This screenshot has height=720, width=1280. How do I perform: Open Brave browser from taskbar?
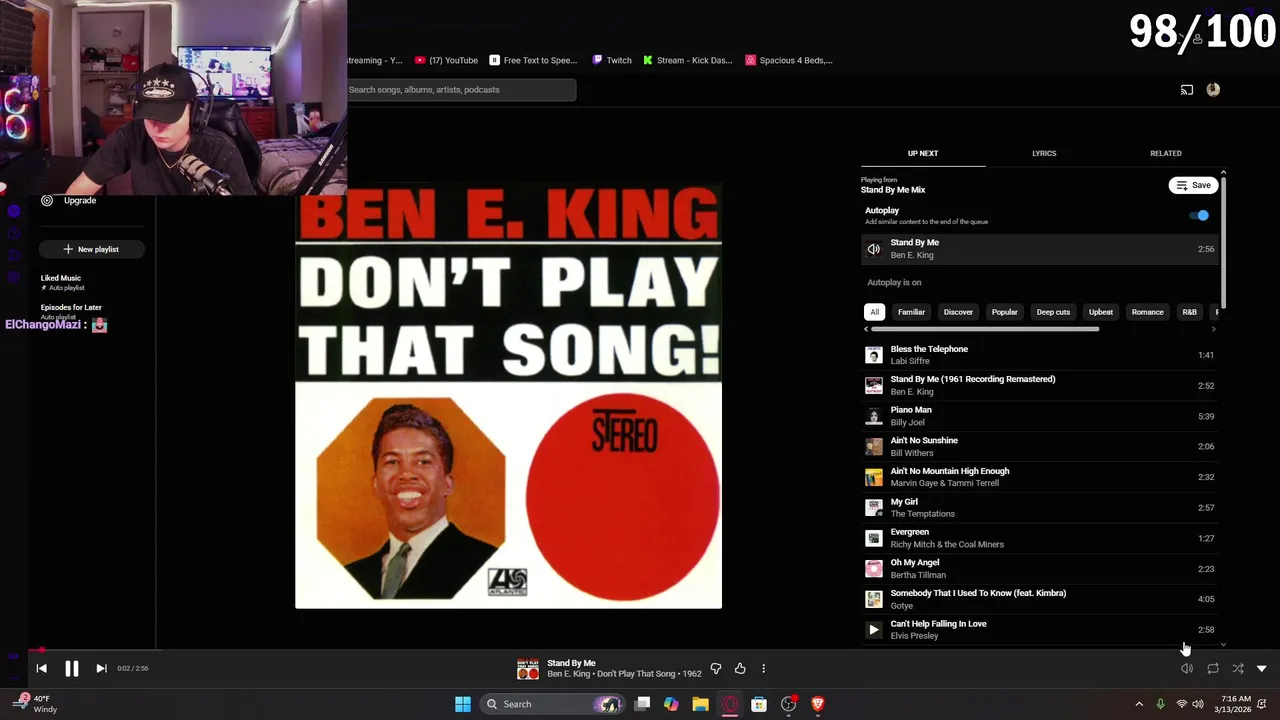tap(818, 704)
